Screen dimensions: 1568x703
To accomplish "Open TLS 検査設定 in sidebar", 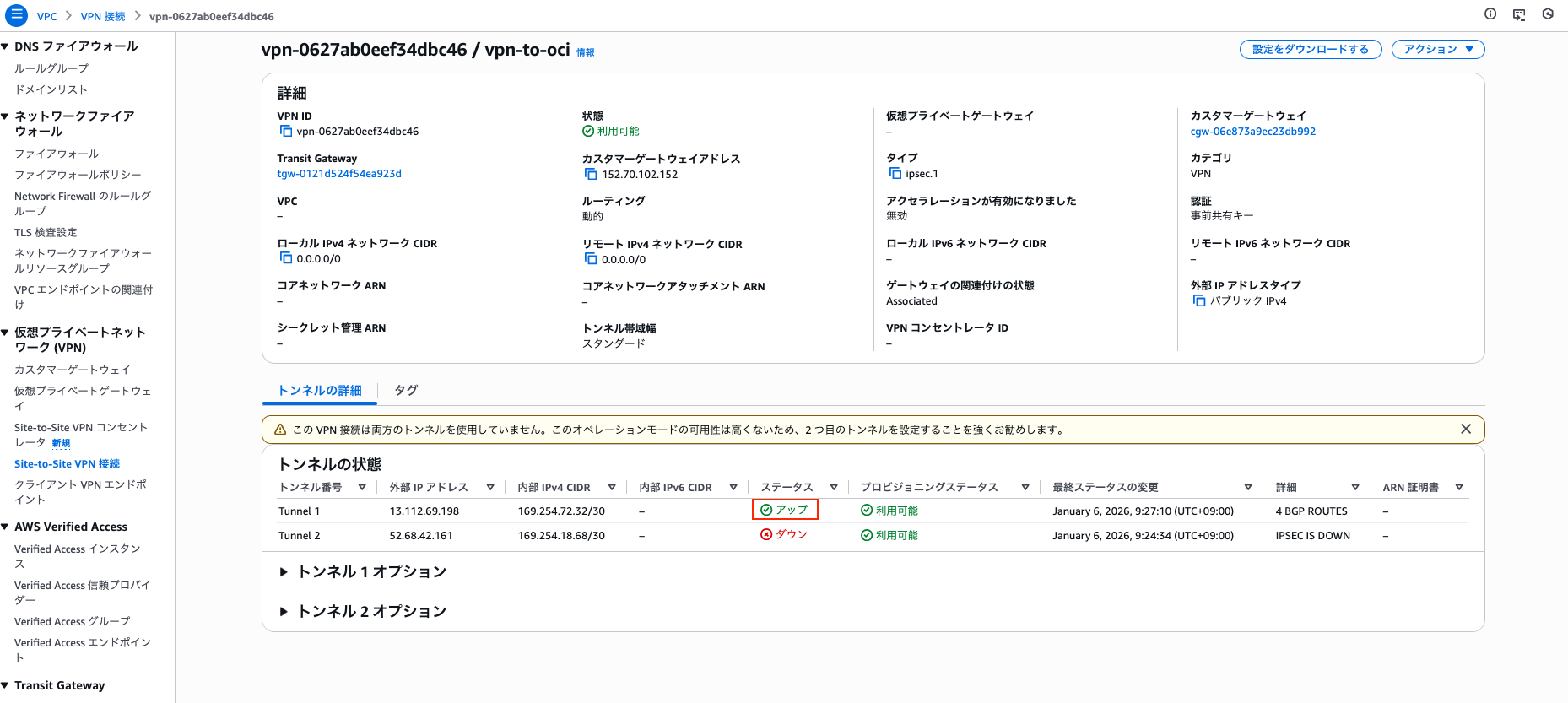I will (x=46, y=232).
